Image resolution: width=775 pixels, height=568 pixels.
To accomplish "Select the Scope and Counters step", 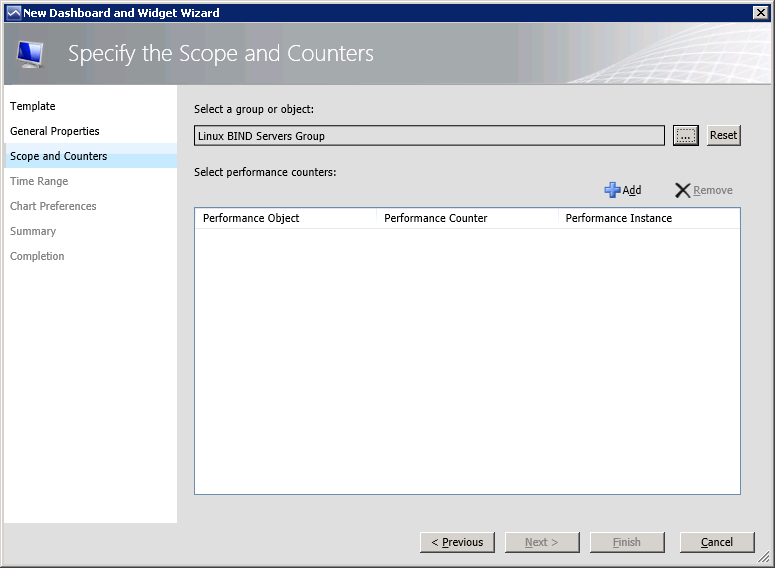I will click(58, 156).
